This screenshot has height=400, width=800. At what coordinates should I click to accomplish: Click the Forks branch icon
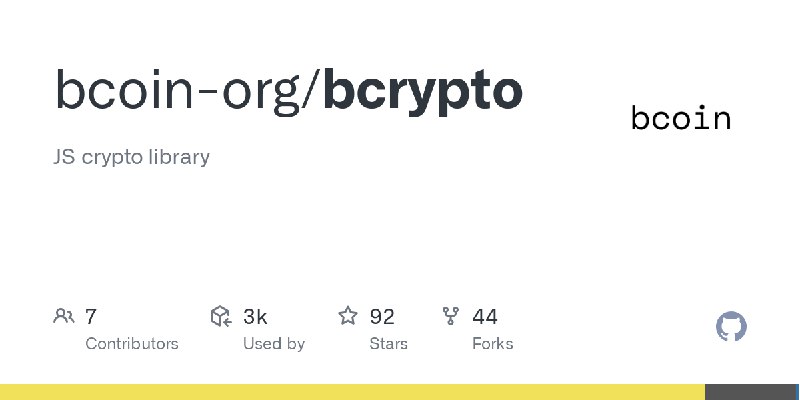[451, 316]
